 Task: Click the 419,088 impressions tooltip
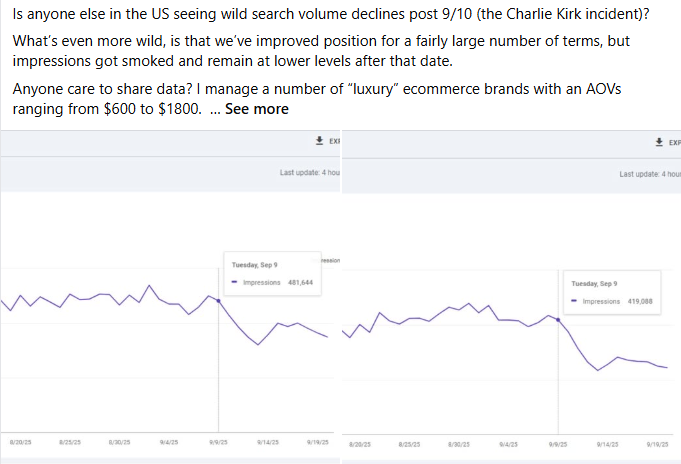611,292
